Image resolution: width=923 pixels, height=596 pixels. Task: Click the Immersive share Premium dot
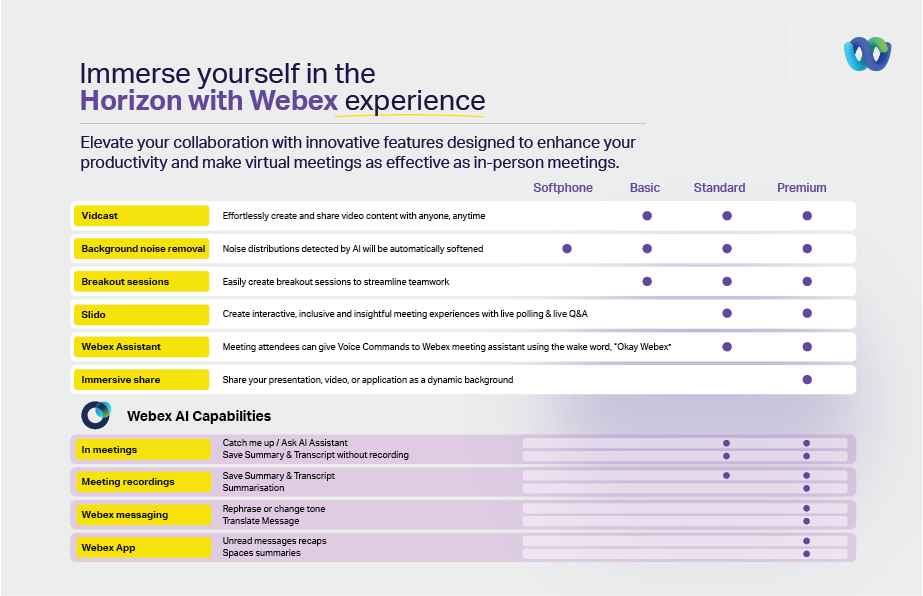click(x=807, y=380)
